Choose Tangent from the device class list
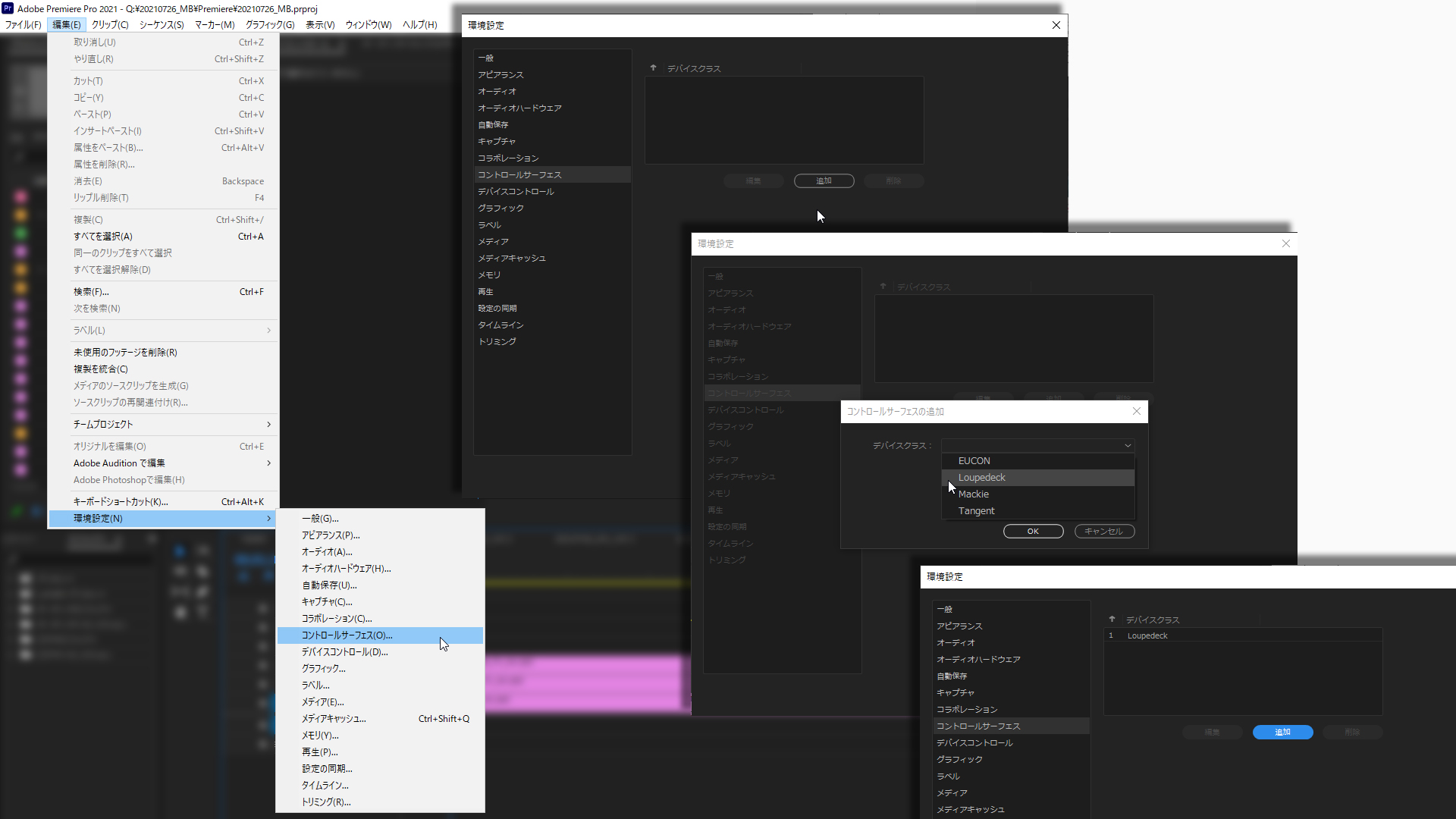 tap(976, 511)
